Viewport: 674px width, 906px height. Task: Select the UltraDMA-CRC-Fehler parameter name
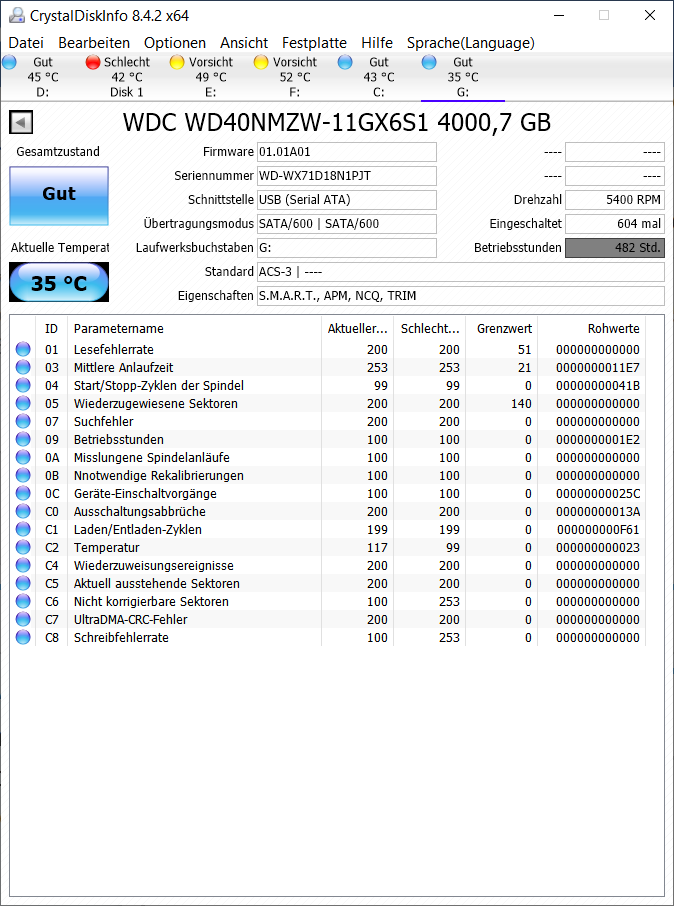pyautogui.click(x=130, y=619)
